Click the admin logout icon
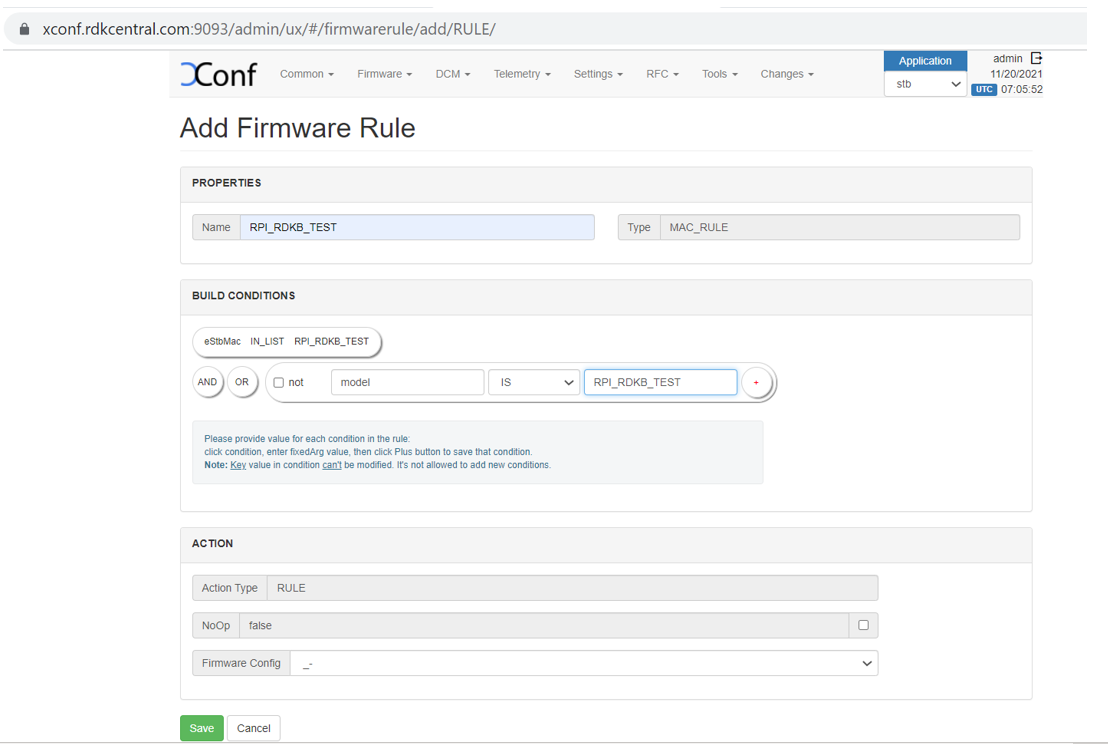Viewport: 1108px width, 744px height. (1036, 59)
